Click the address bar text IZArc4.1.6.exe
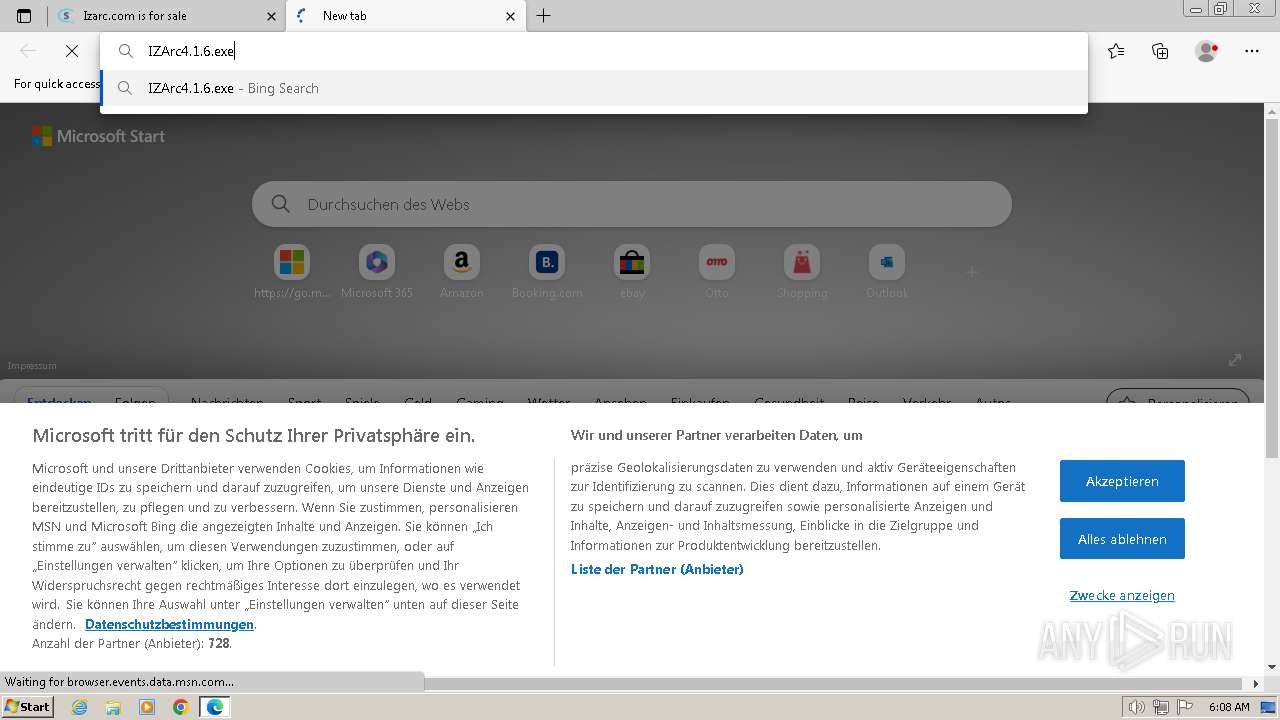 tap(191, 51)
